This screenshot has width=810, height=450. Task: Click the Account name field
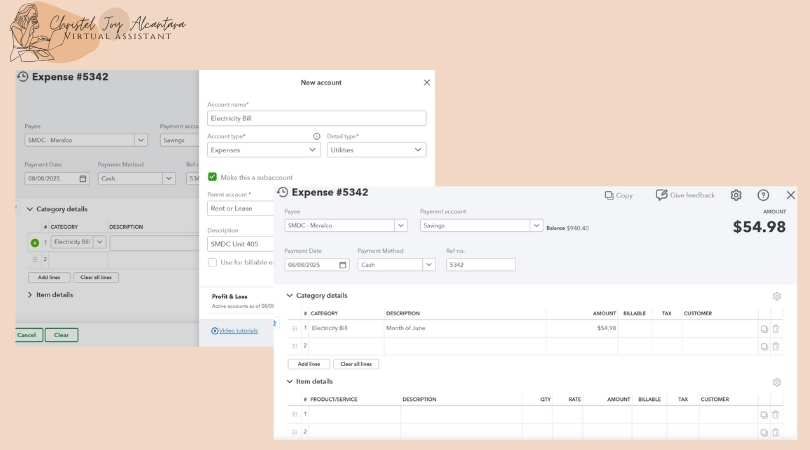pyautogui.click(x=316, y=118)
